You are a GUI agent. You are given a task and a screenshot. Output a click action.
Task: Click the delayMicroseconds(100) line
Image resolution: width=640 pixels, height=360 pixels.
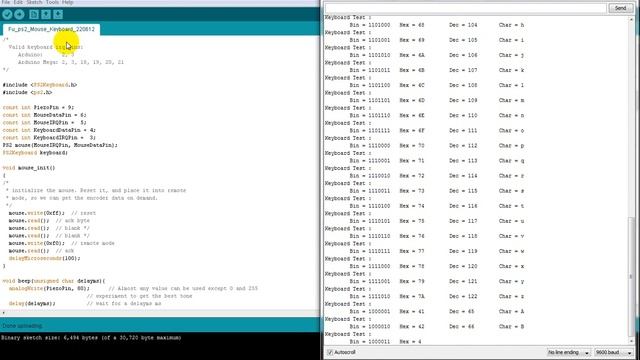pyautogui.click(x=44, y=258)
